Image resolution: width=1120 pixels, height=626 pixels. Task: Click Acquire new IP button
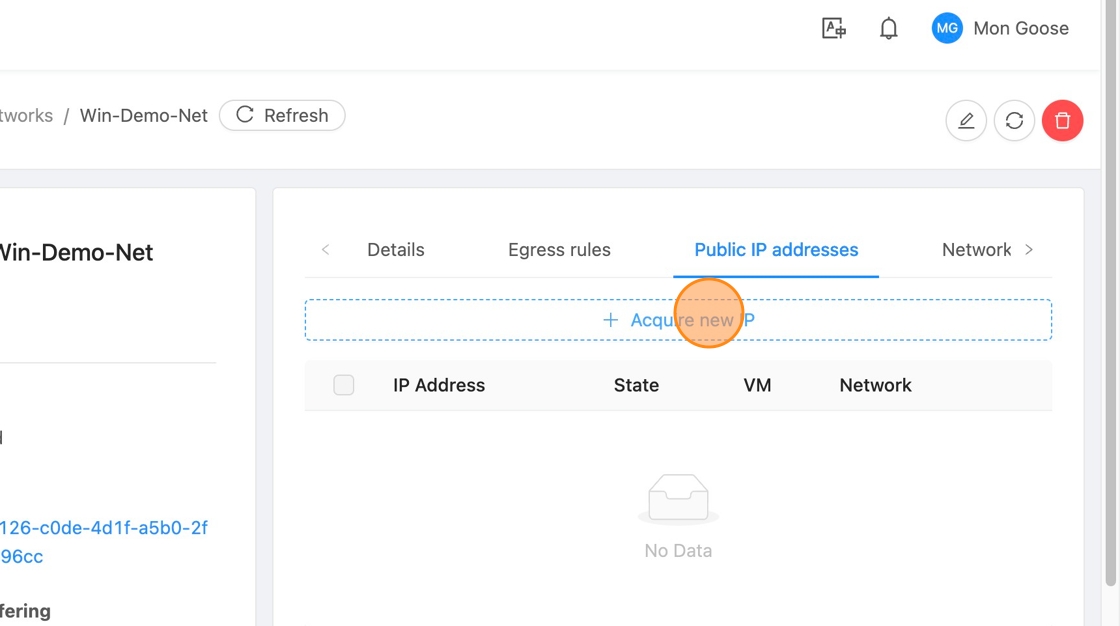[678, 320]
